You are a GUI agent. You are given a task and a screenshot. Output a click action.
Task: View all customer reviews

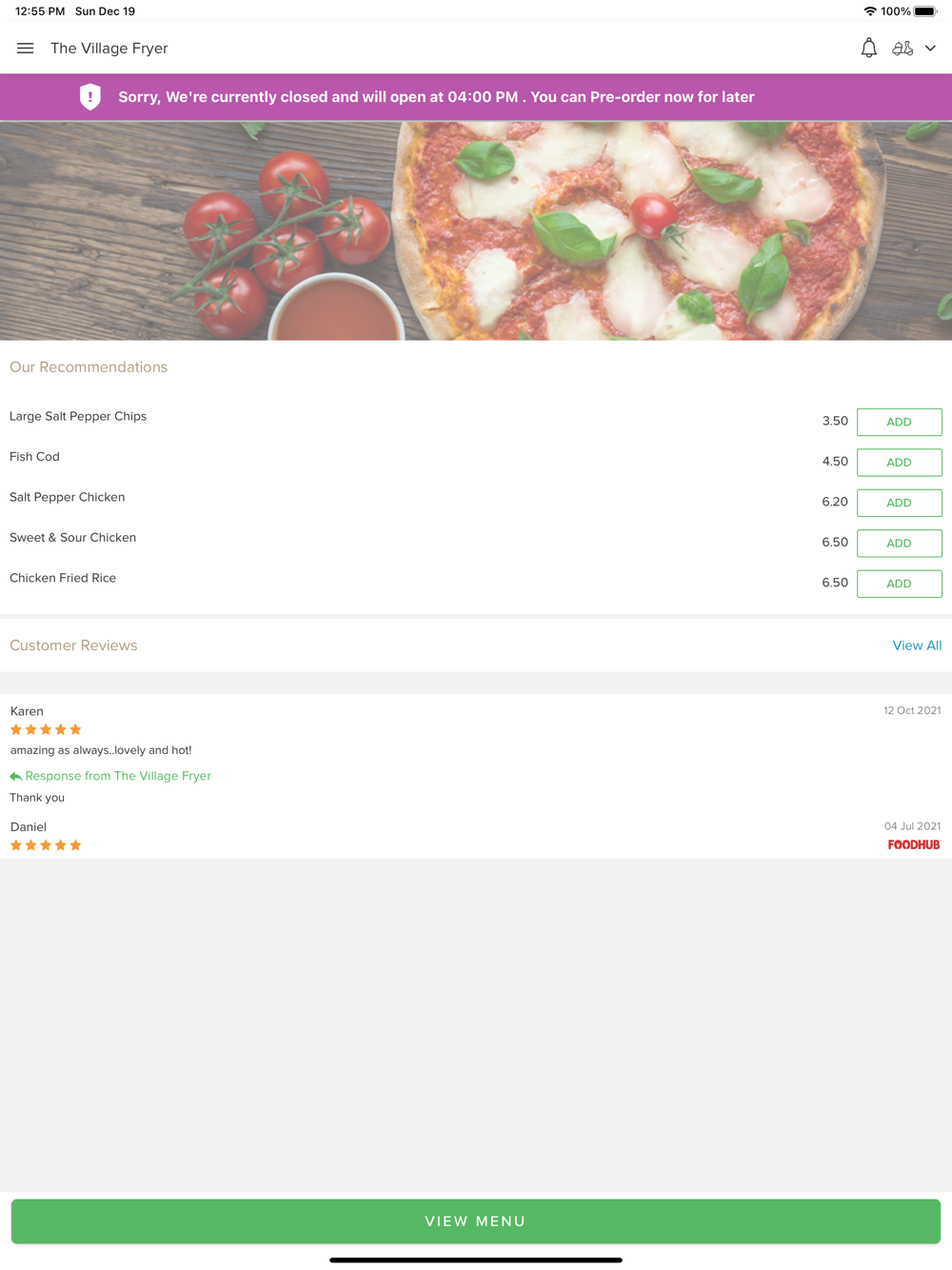[917, 645]
